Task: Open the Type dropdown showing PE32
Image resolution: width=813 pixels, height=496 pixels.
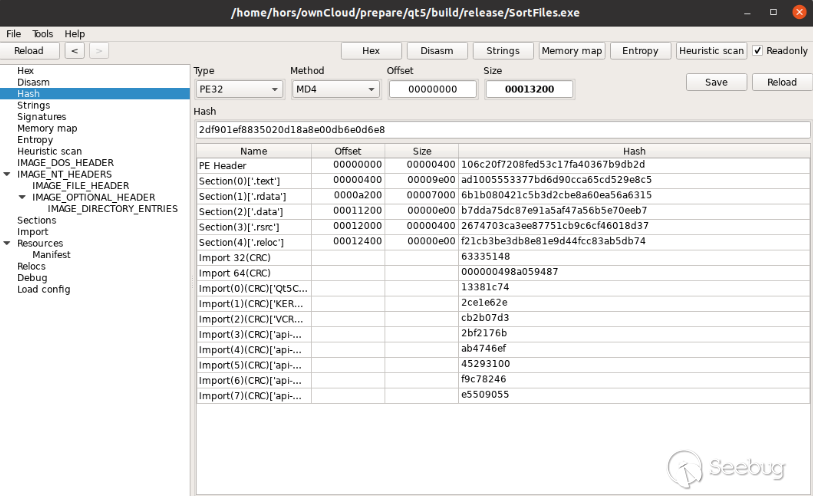Action: (237, 89)
